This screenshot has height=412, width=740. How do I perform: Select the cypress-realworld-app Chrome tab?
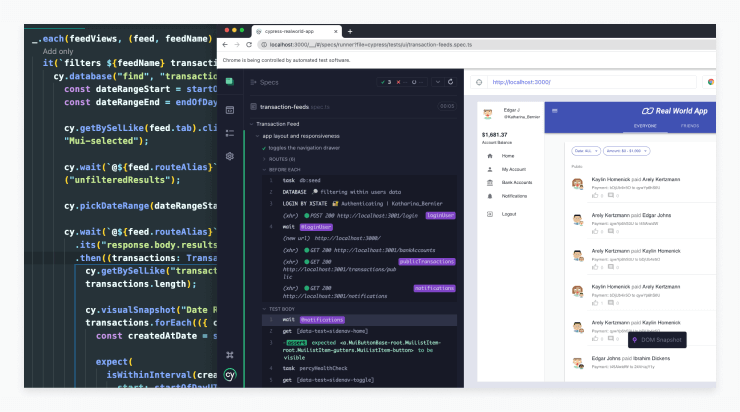[296, 32]
